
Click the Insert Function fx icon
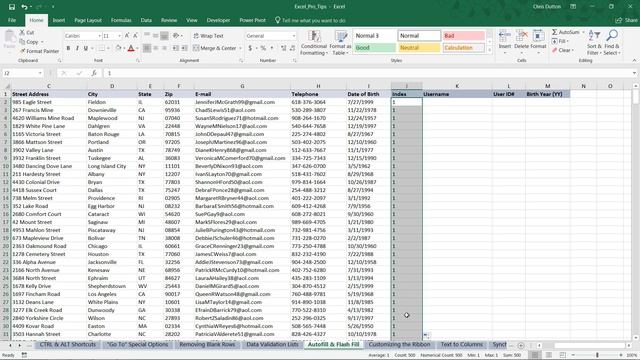(94, 73)
